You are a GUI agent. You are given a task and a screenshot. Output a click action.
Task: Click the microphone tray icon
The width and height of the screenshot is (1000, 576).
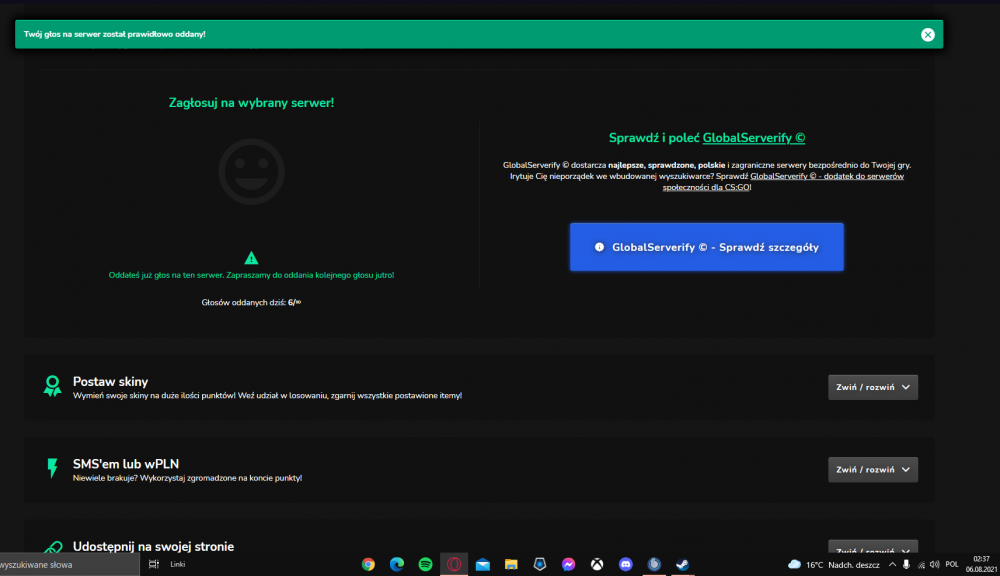906,565
